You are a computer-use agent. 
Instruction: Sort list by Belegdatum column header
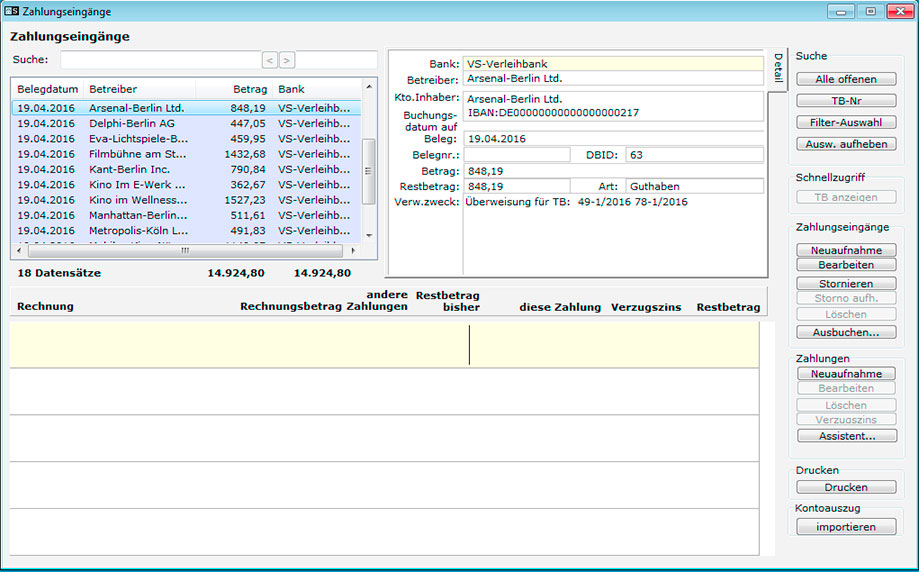click(47, 89)
